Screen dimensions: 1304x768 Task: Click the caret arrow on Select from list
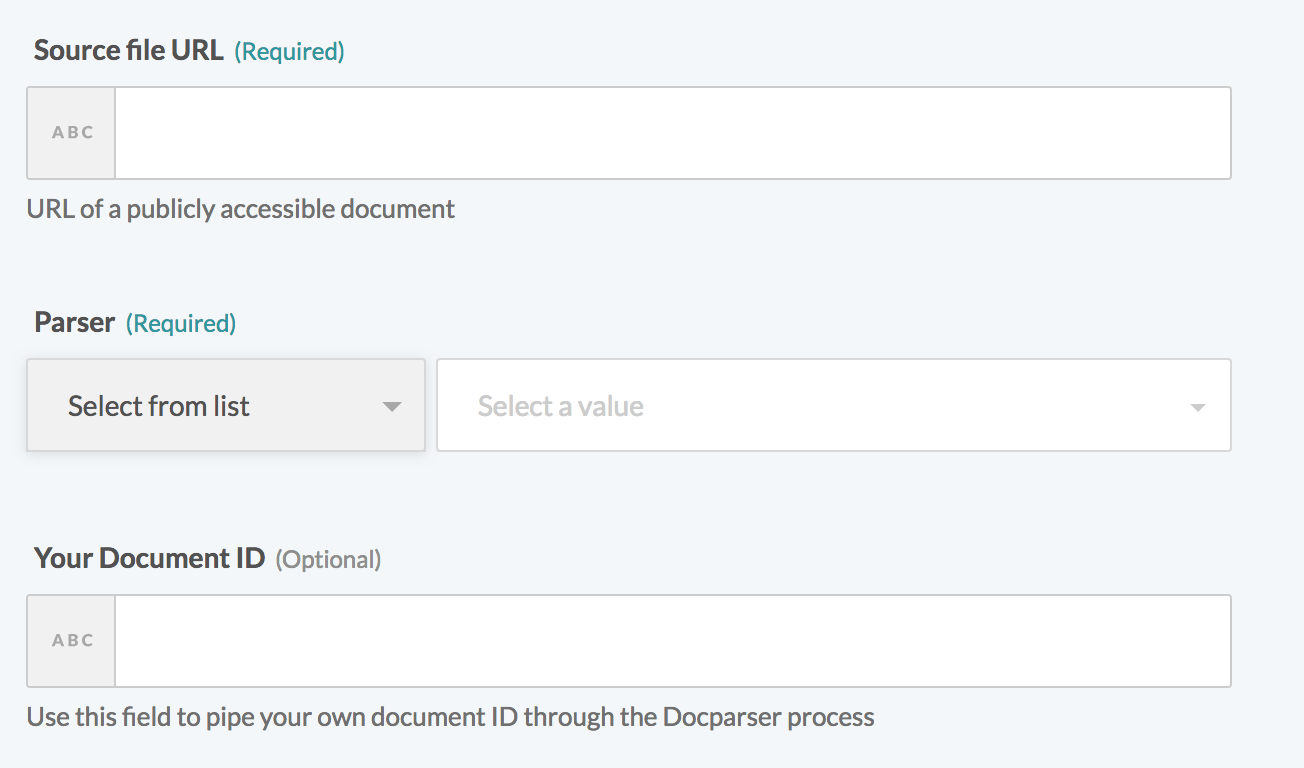pos(392,406)
